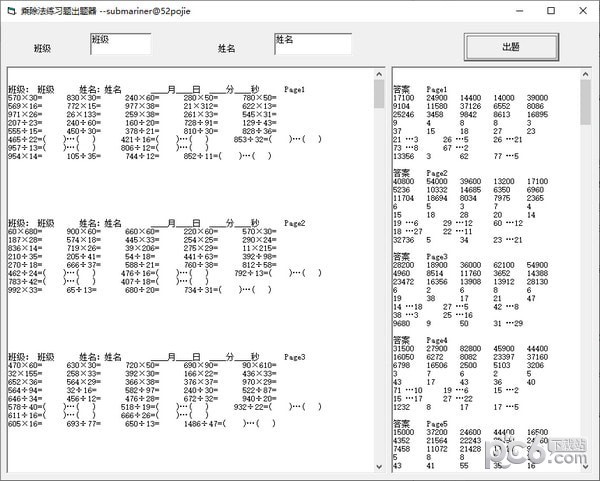Click problem 470×60= on Page3
Viewport: 600px width, 481px height.
[25, 365]
